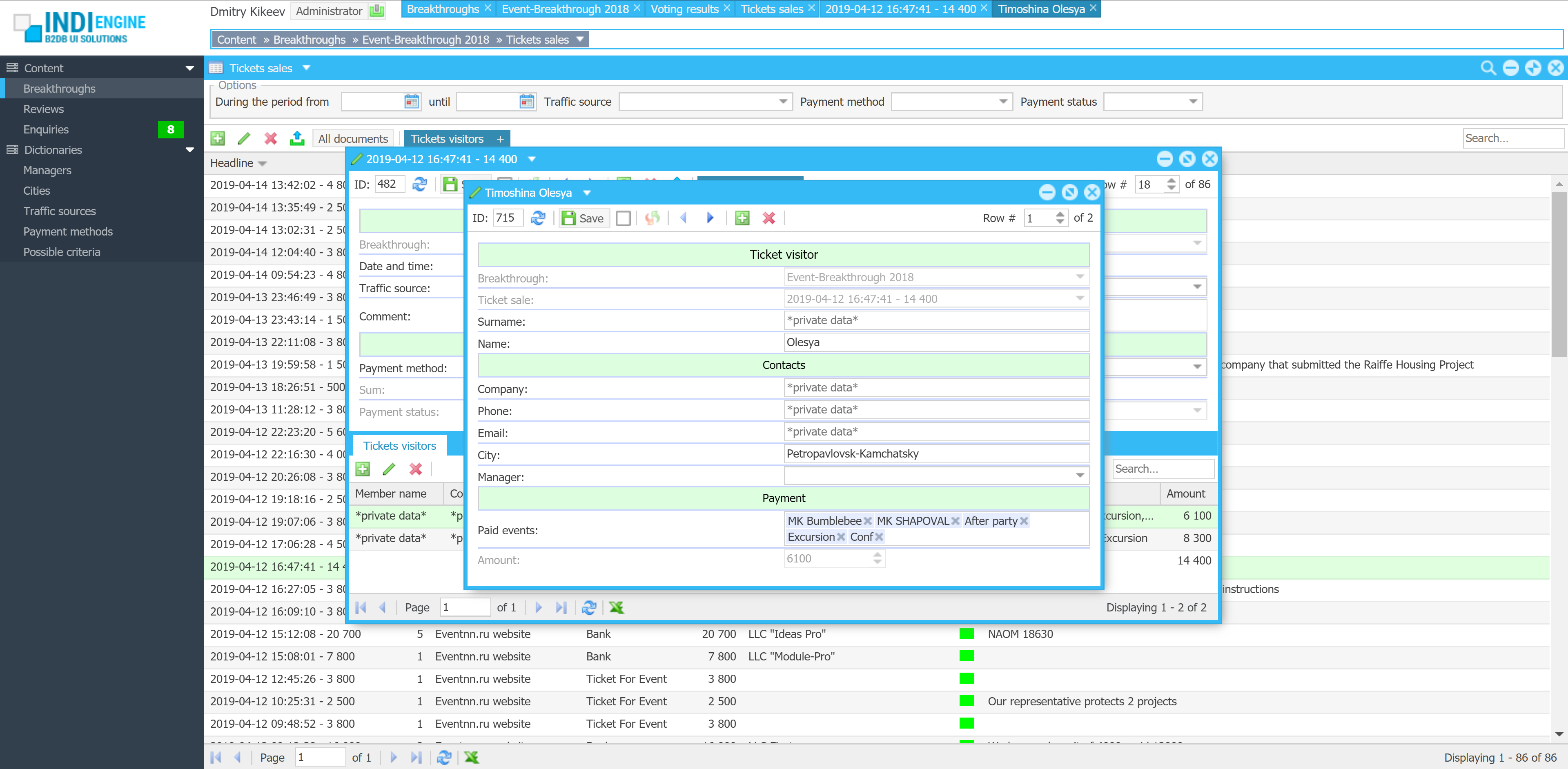
Task: Click the search magnifier in Tickets sales header
Action: point(1488,68)
